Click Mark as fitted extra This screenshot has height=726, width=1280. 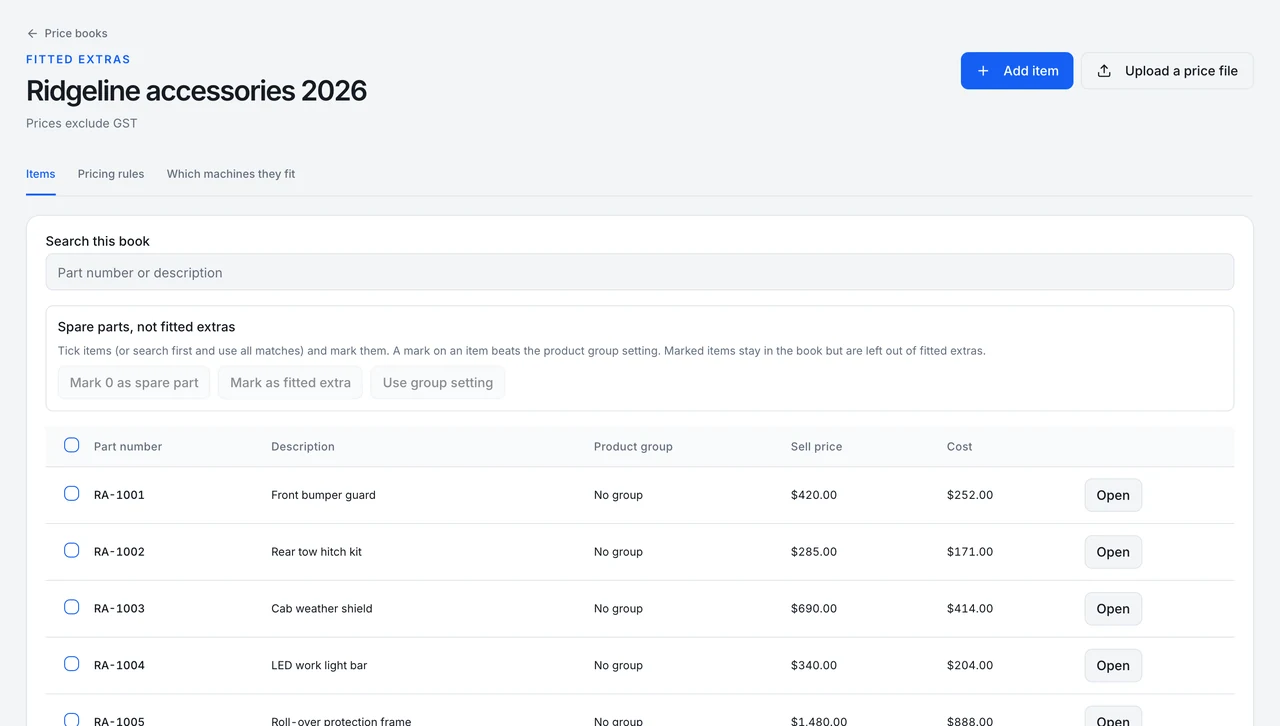tap(291, 382)
